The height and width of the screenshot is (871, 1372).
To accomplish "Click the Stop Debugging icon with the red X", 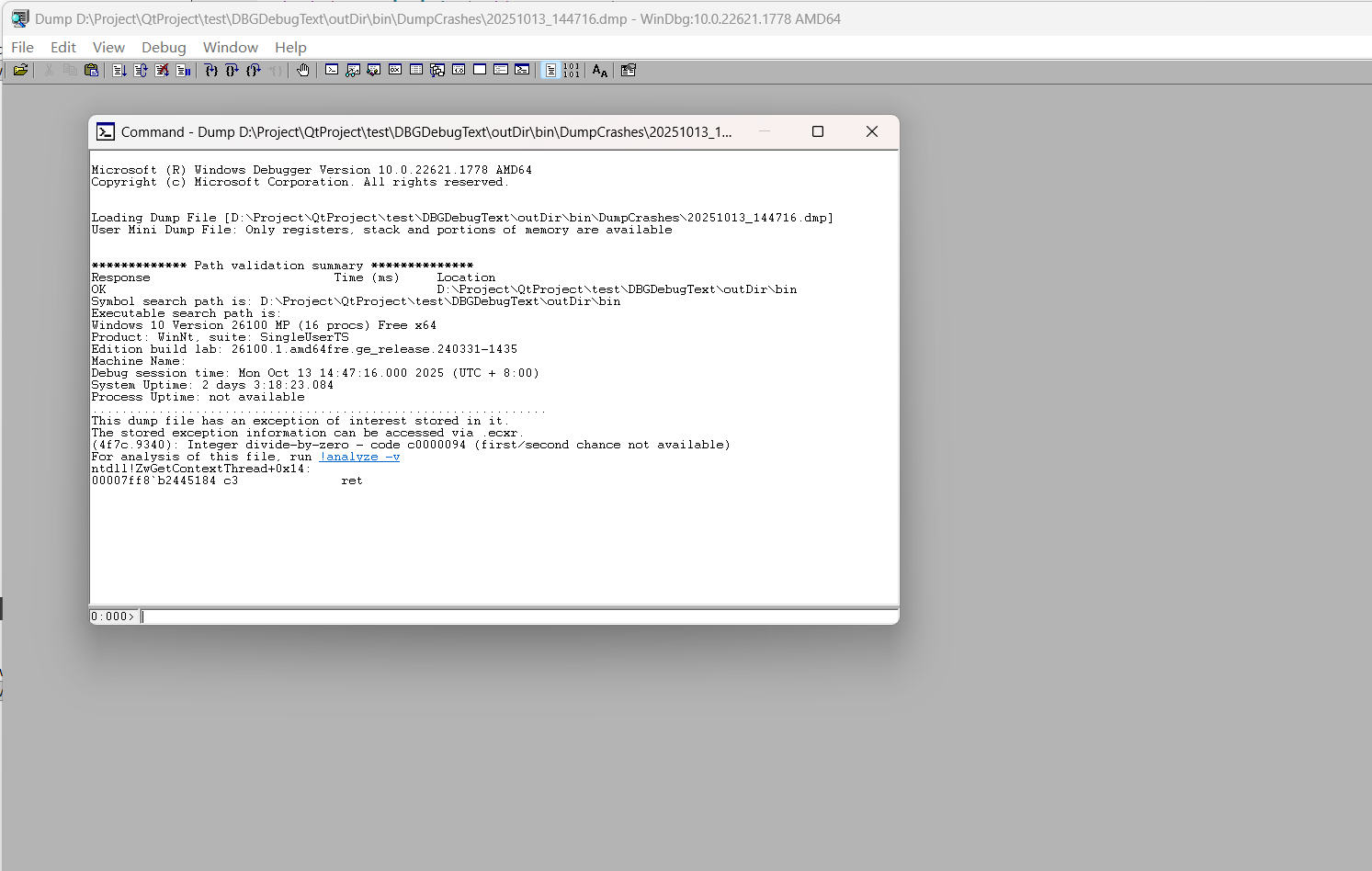I will pyautogui.click(x=162, y=70).
